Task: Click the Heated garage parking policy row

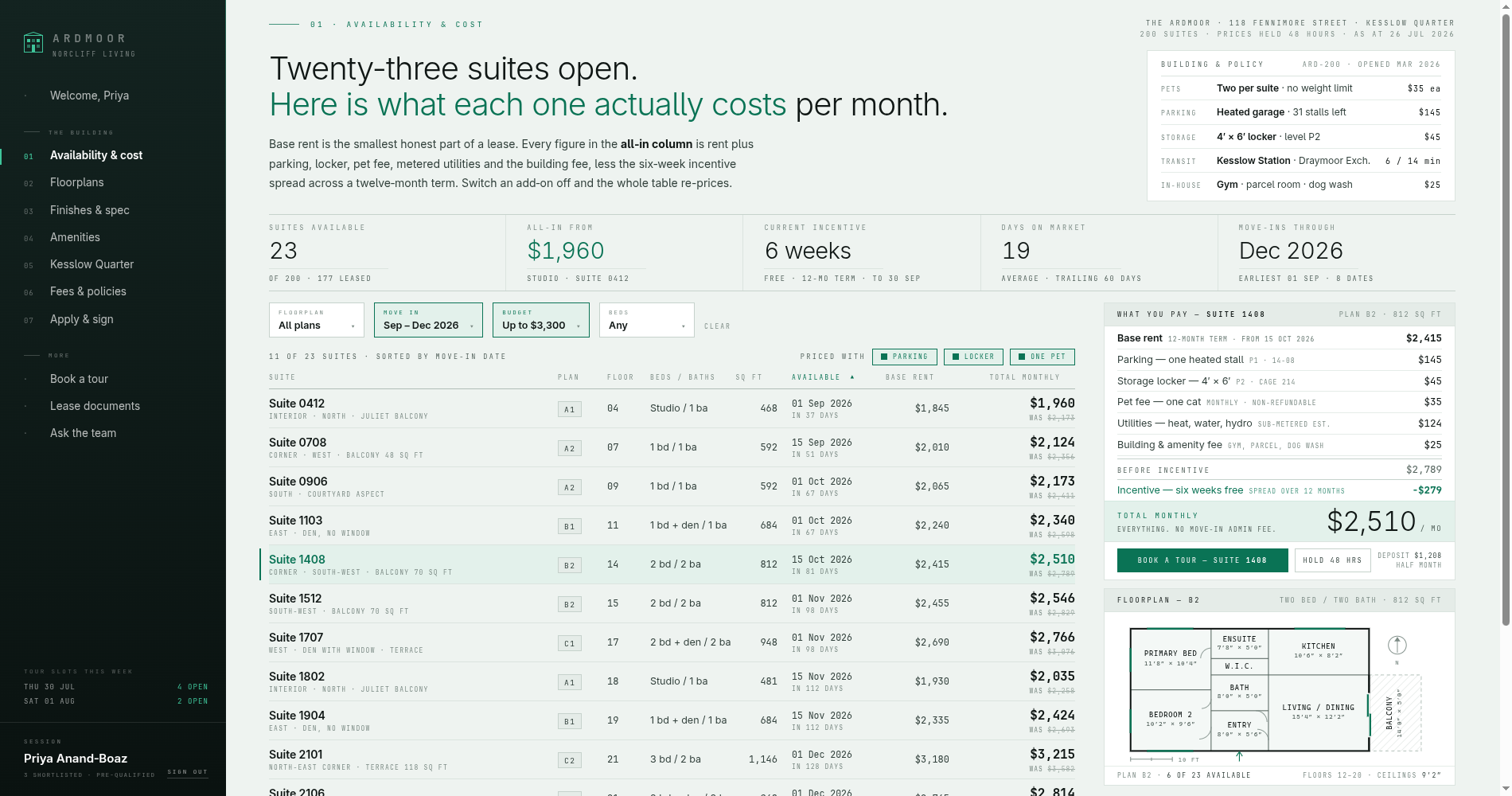Action: [1301, 112]
